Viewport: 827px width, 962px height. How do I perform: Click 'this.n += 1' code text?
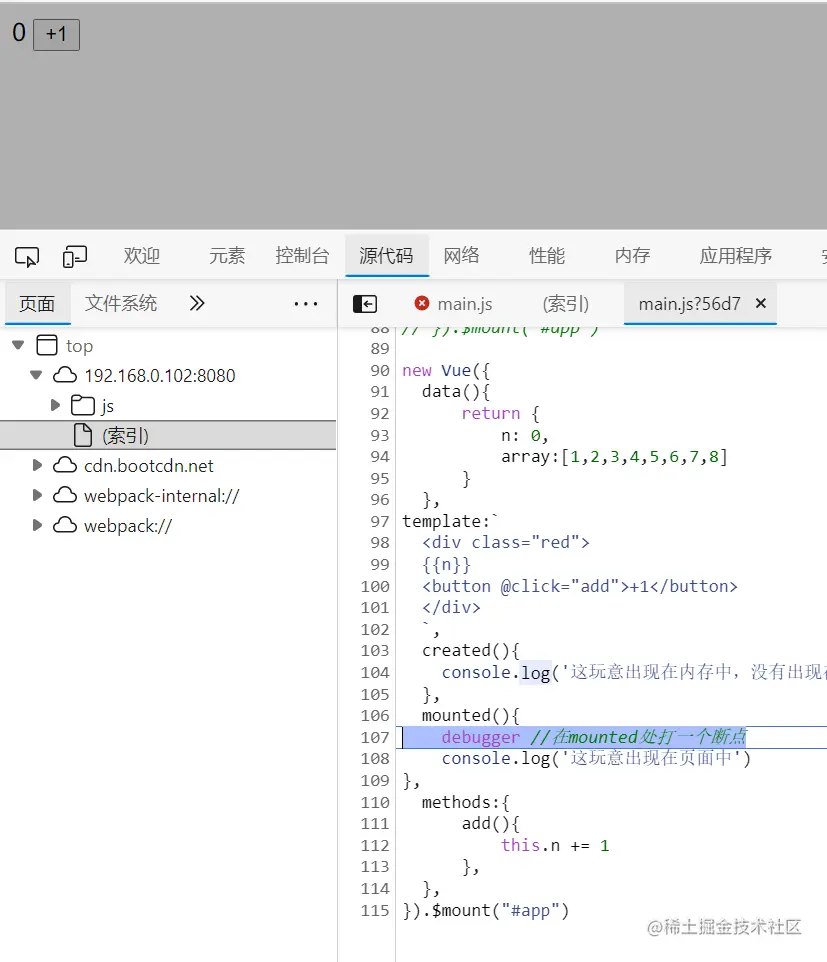(x=555, y=845)
